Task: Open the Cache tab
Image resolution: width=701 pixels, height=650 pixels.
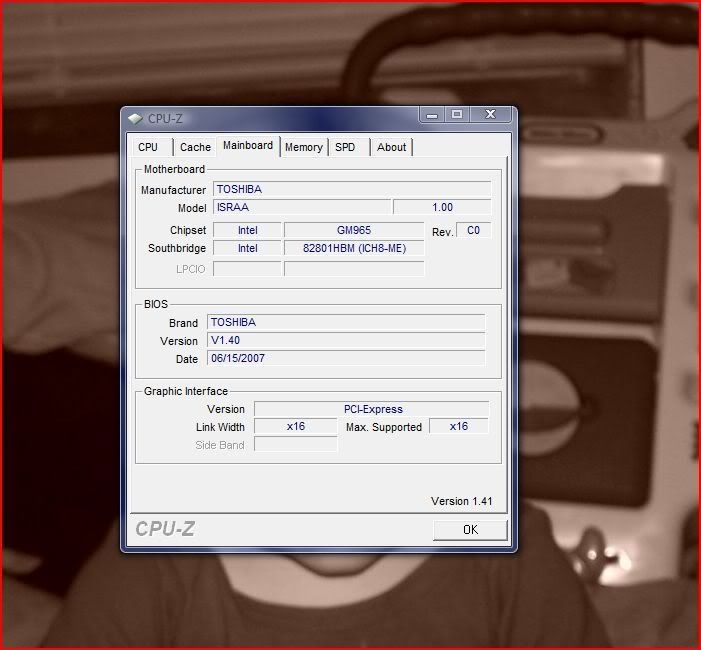Action: pyautogui.click(x=195, y=147)
